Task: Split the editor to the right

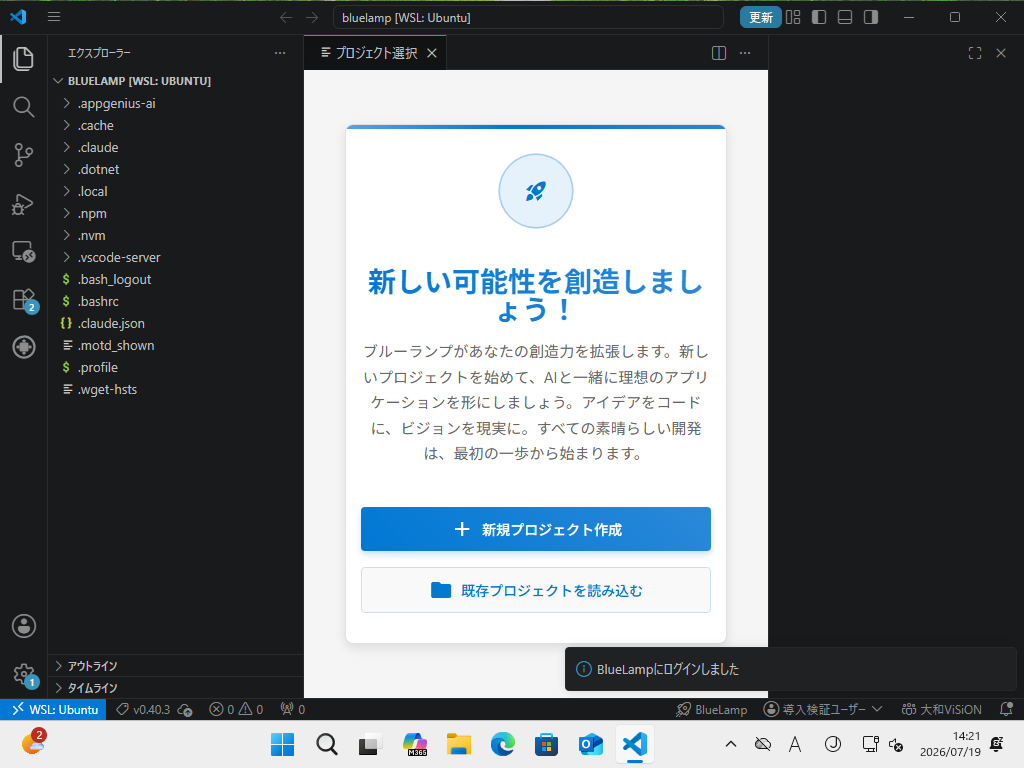Action: pyautogui.click(x=718, y=53)
